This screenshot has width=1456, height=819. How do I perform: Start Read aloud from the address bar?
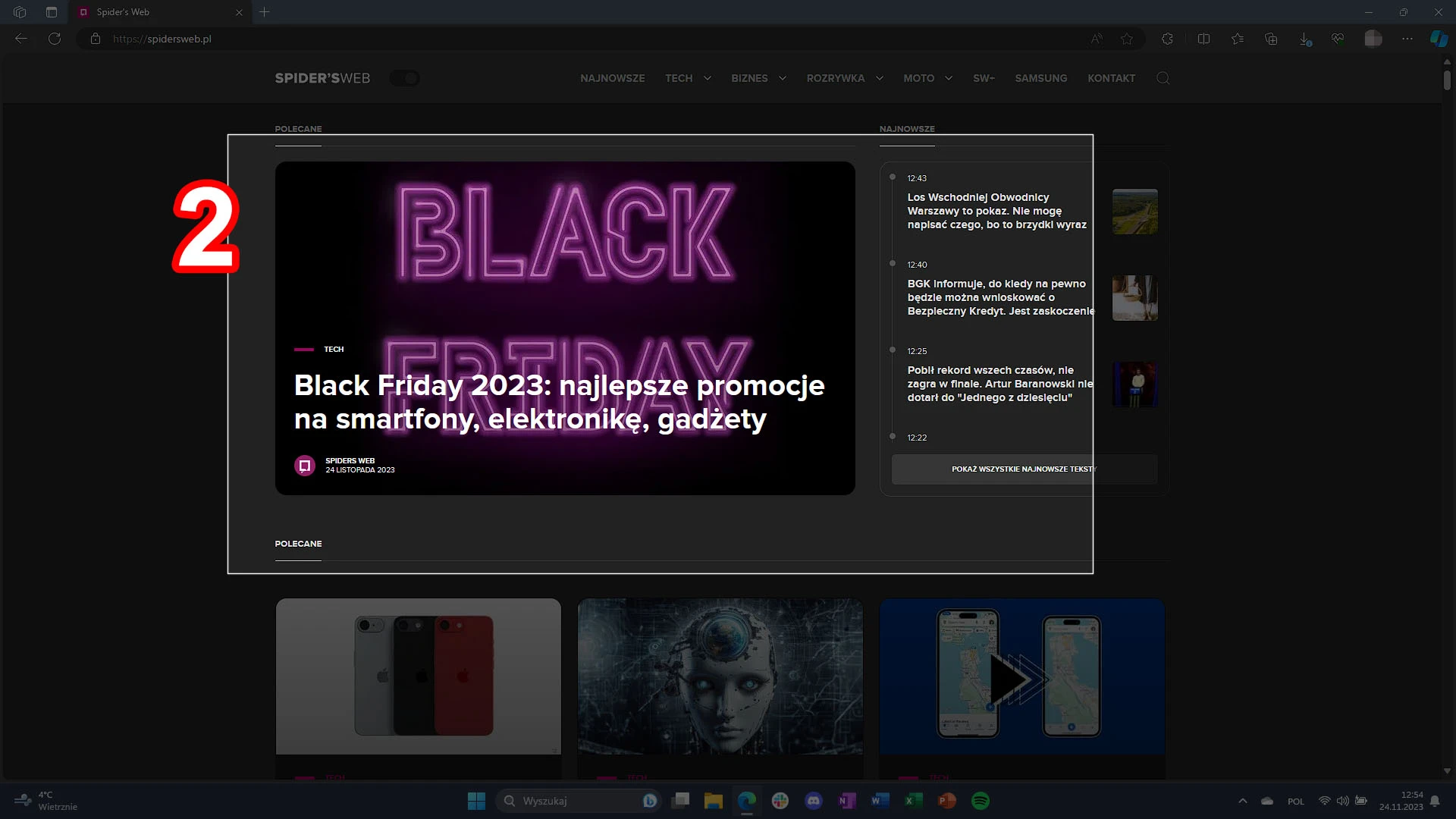[1097, 39]
